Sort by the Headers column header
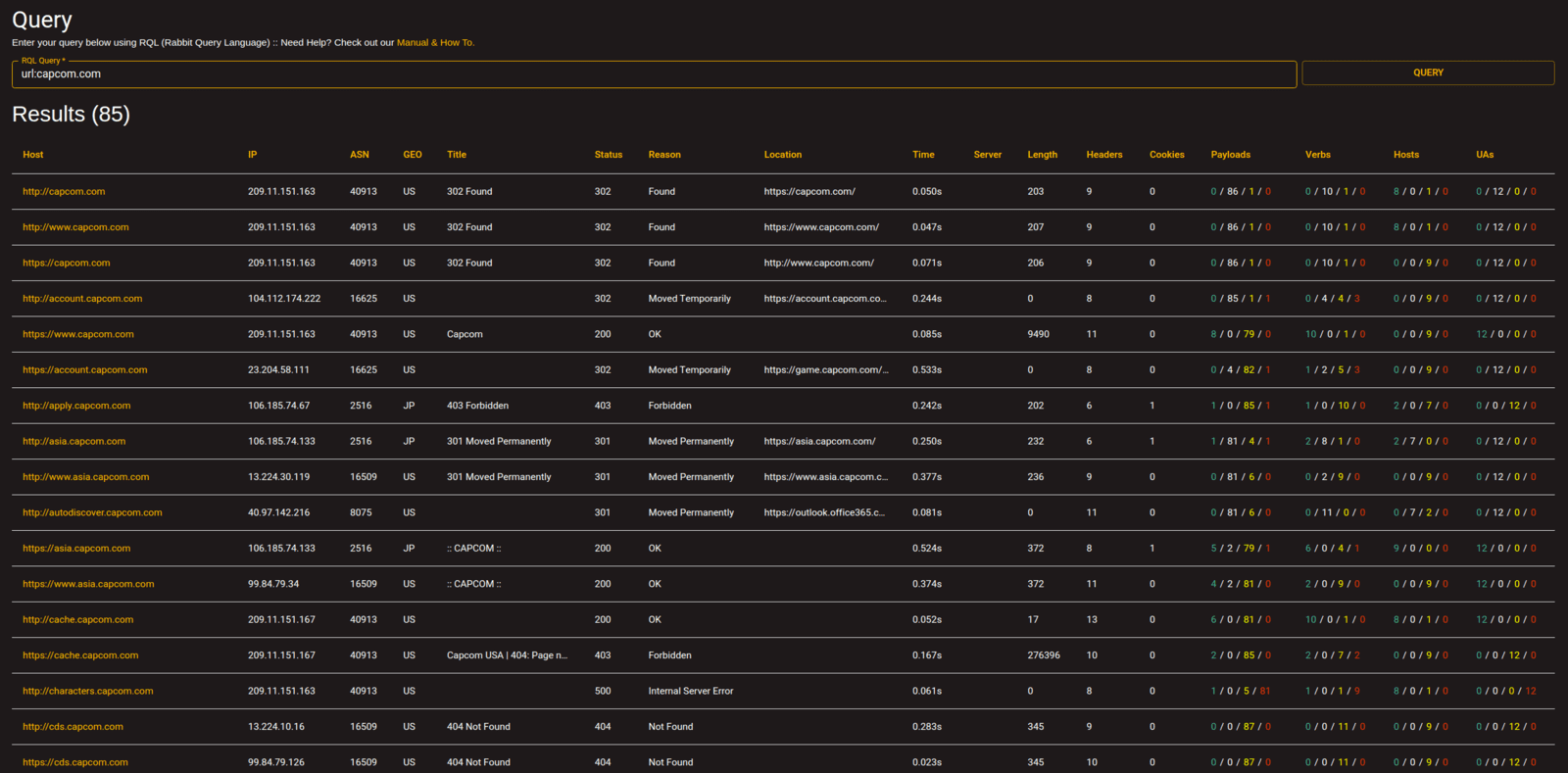The width and height of the screenshot is (1568, 773). 1104,155
